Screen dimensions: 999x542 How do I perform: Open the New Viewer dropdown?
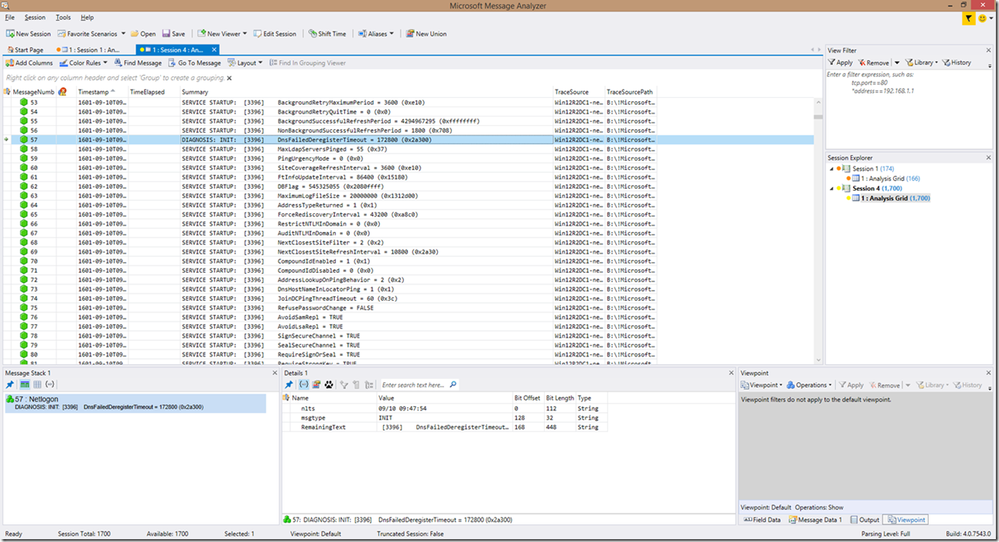(222, 34)
